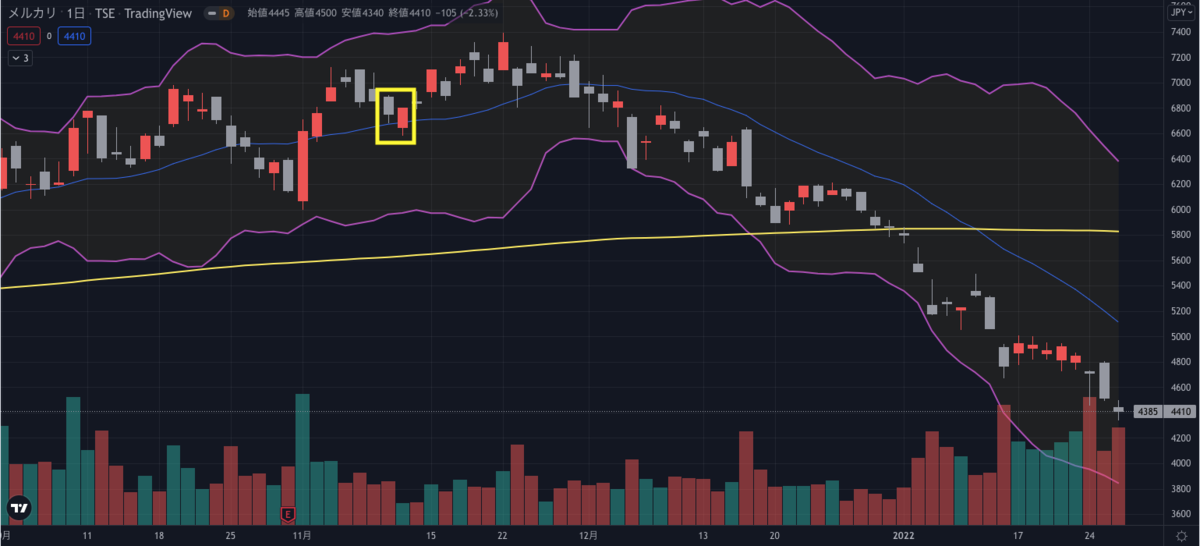Click the date 25 on time axis
The image size is (1200, 546).
[x=231, y=536]
